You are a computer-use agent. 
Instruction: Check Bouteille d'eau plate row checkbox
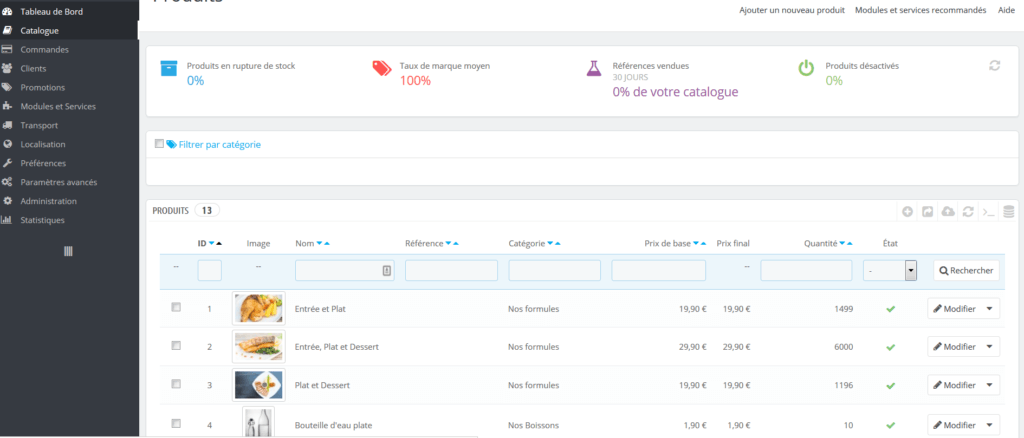tap(176, 424)
